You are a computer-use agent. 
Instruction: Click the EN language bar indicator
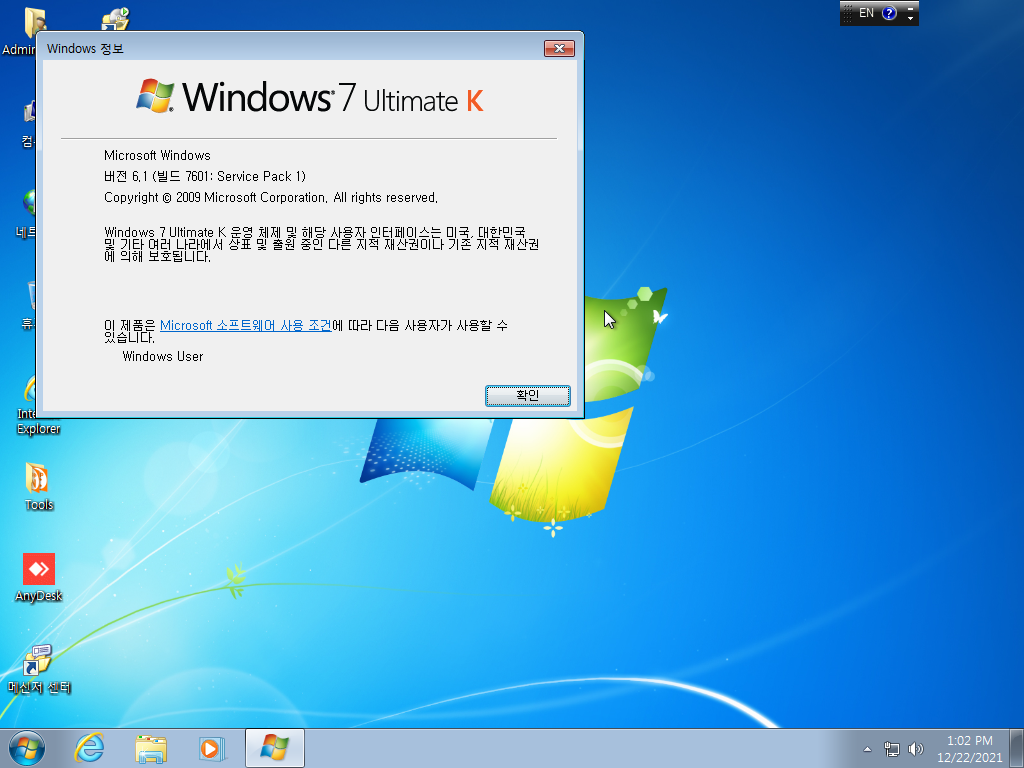[x=866, y=13]
